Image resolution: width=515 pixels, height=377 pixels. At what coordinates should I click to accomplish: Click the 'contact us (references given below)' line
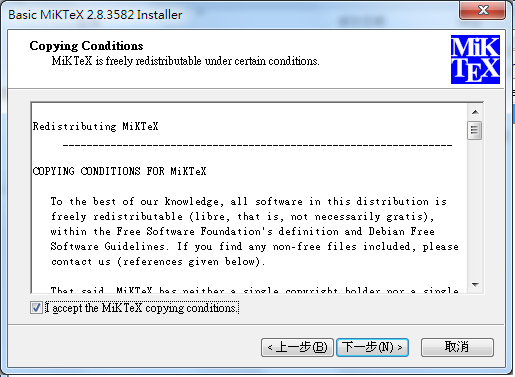pos(158,261)
